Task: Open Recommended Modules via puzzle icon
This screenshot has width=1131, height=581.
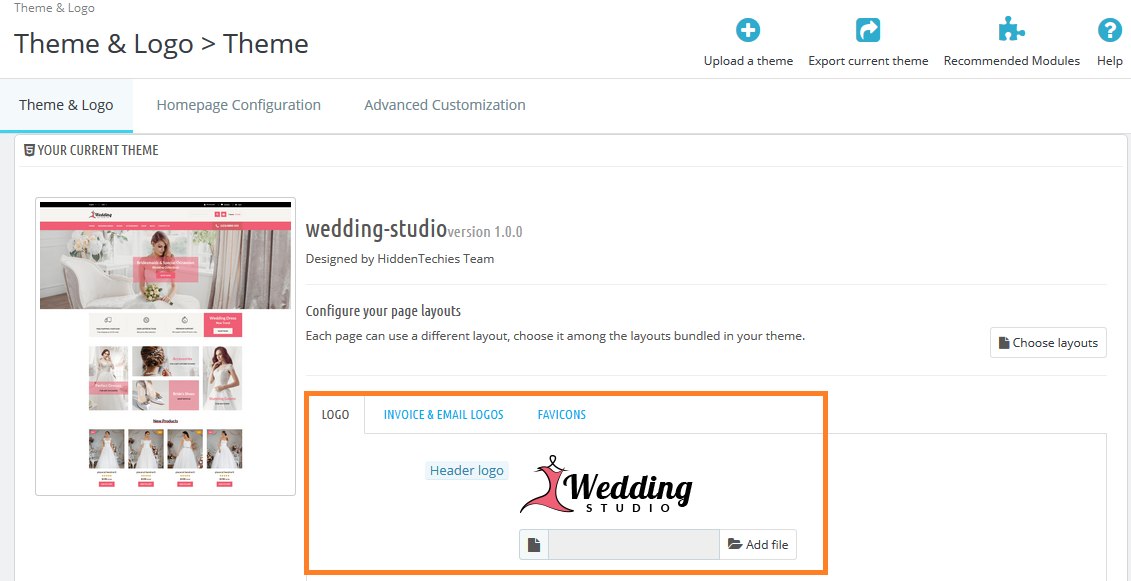Action: 1011,30
